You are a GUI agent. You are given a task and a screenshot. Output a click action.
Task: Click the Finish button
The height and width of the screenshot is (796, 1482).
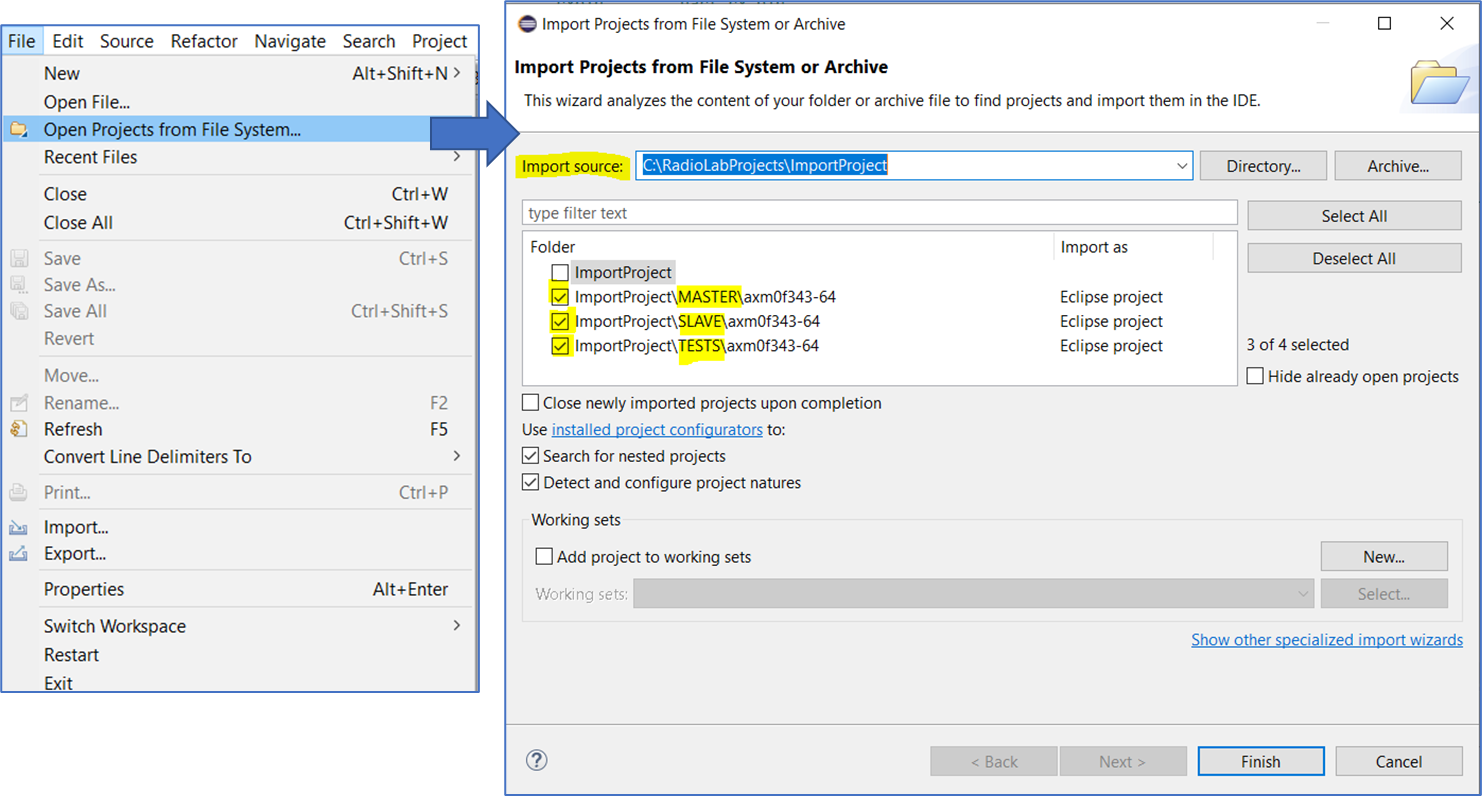[x=1261, y=761]
